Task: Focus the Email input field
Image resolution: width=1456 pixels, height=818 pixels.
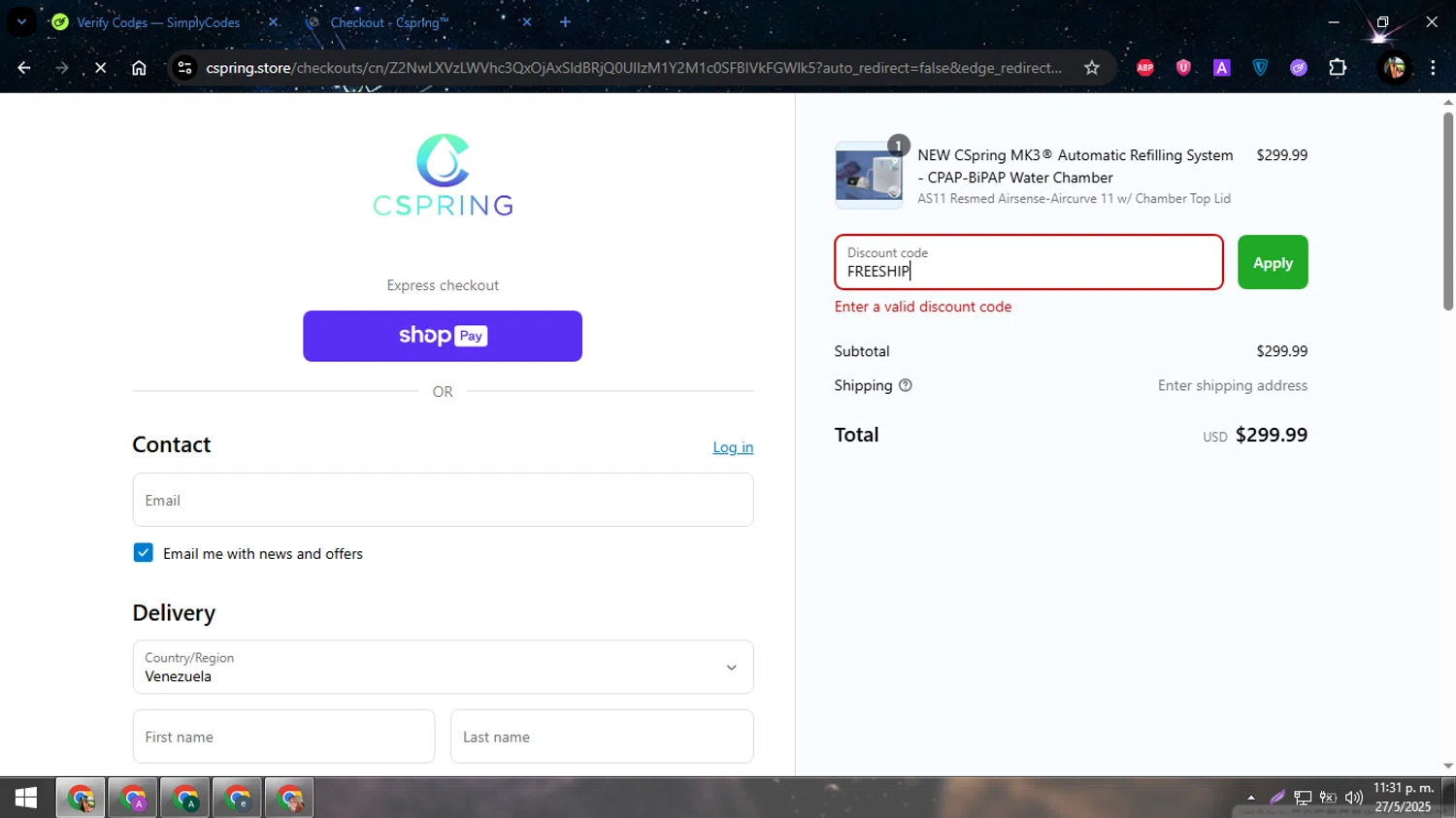Action: point(443,500)
